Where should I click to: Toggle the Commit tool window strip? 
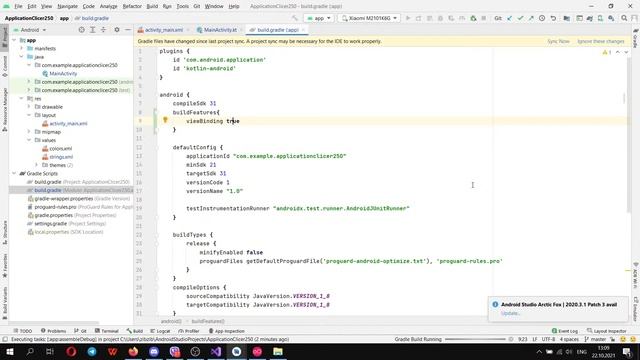pos(4,66)
